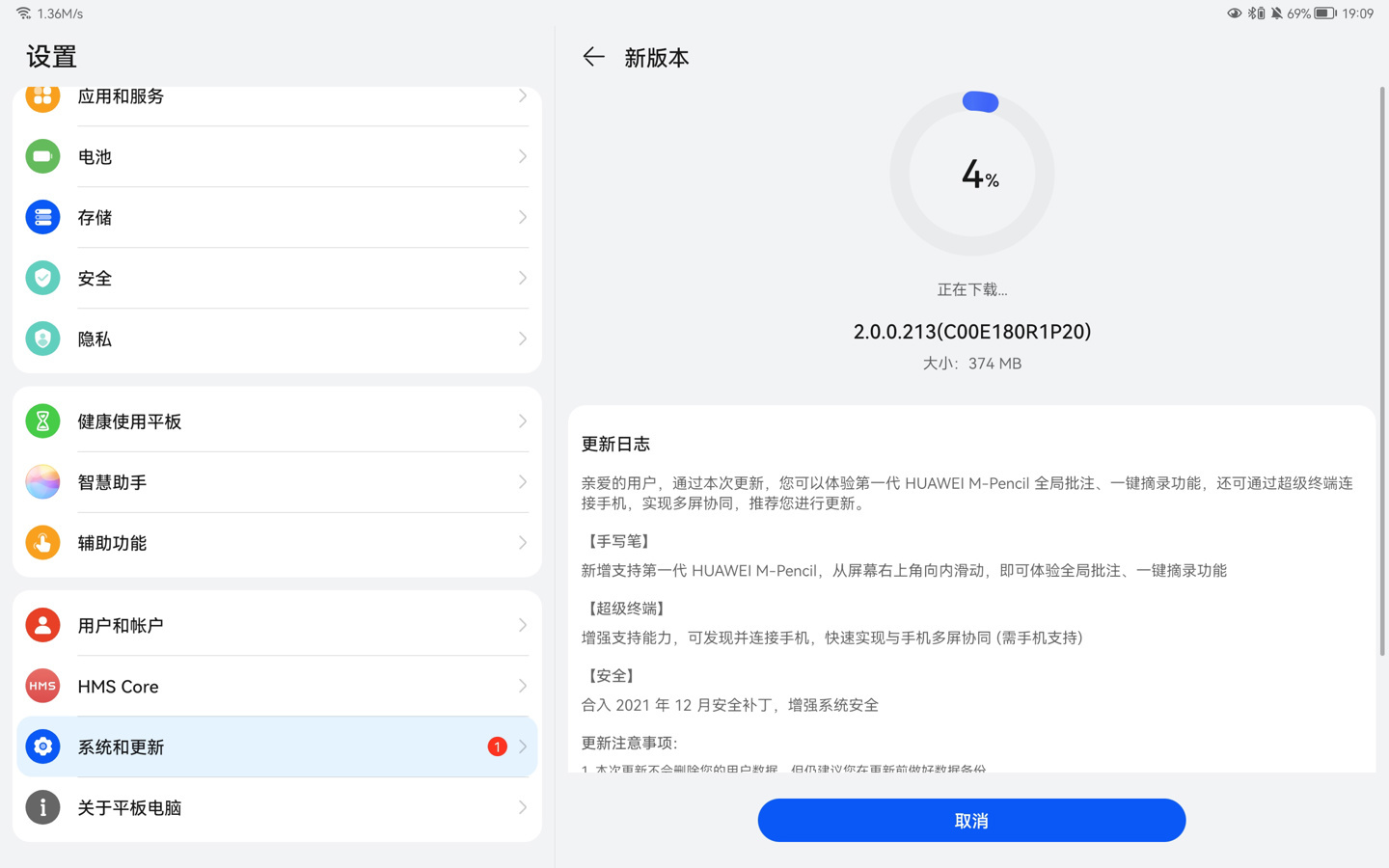Tap the Privacy shield icon
Screen dimensions: 1389x868
click(42, 339)
